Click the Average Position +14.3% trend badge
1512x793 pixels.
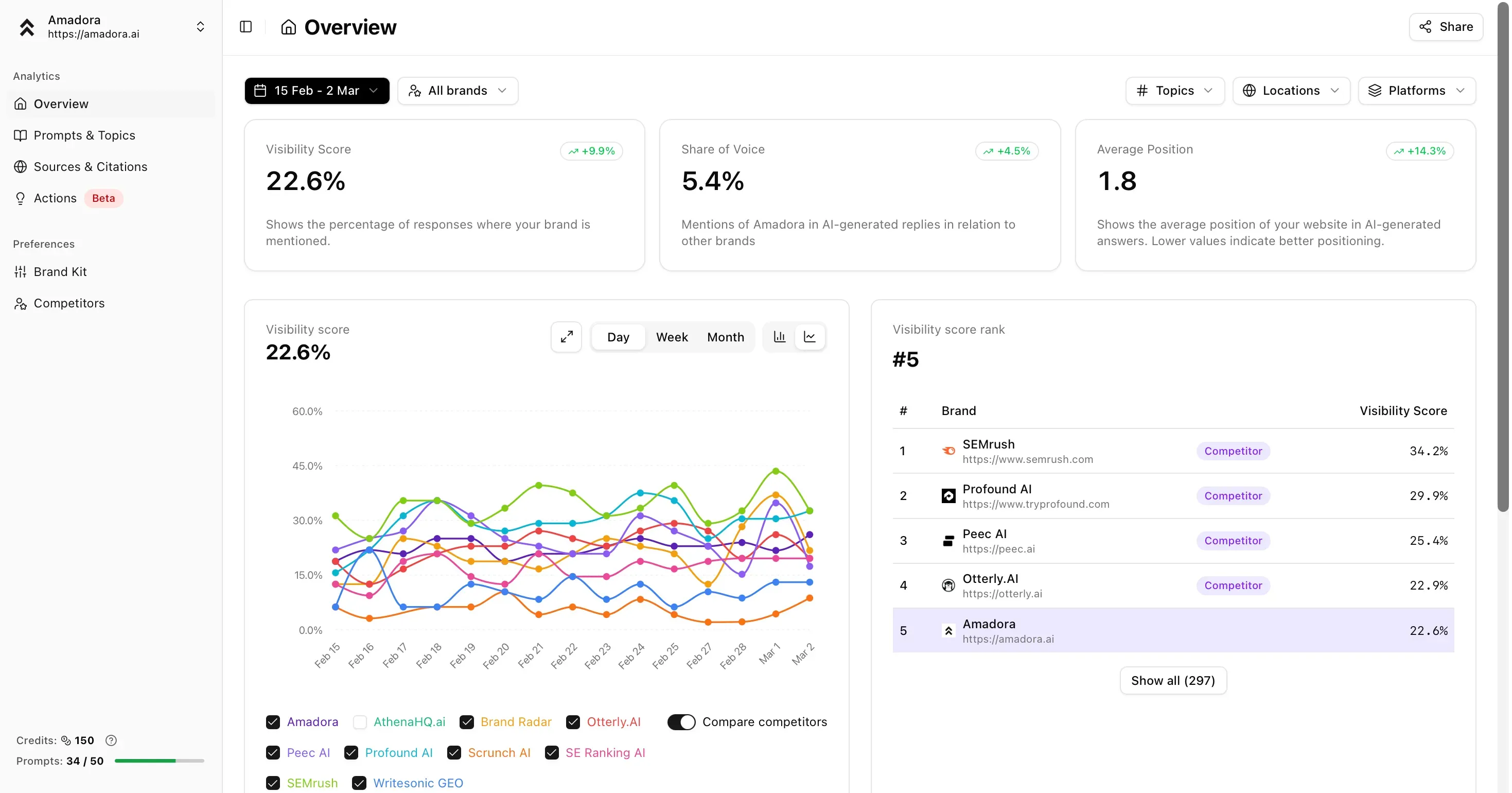[1420, 151]
